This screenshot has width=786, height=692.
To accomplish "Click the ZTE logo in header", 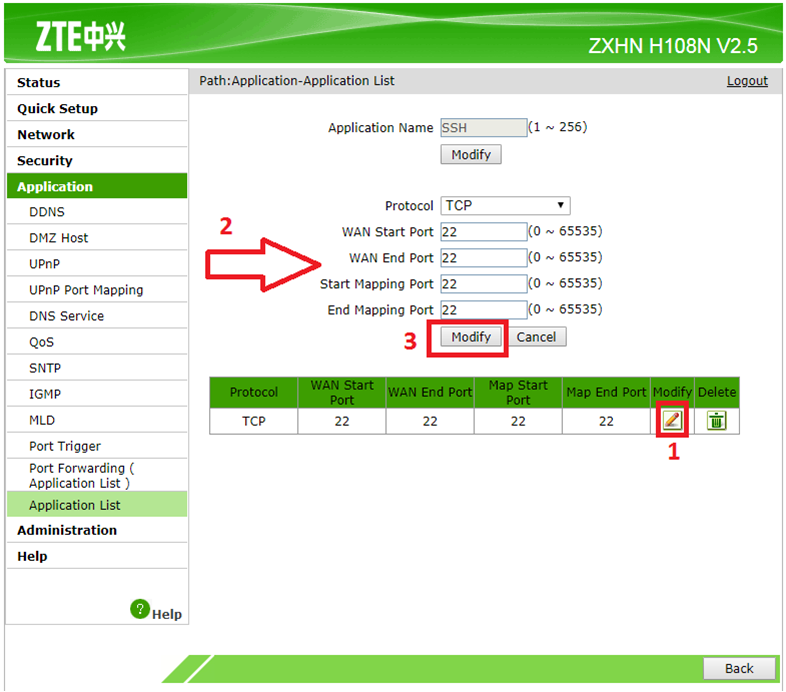I will (x=80, y=37).
